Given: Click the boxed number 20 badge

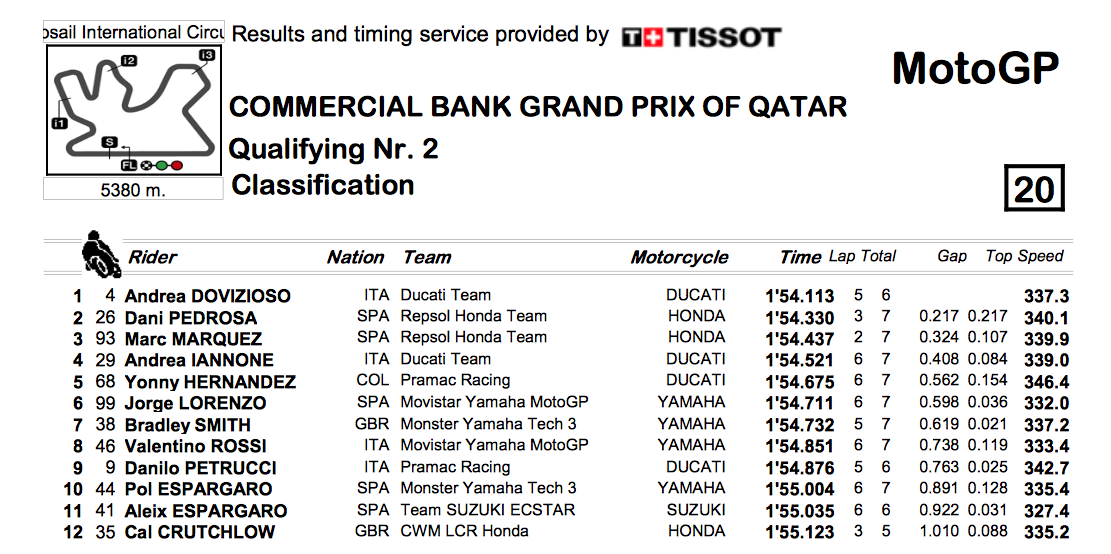Looking at the screenshot, I should pos(1035,188).
